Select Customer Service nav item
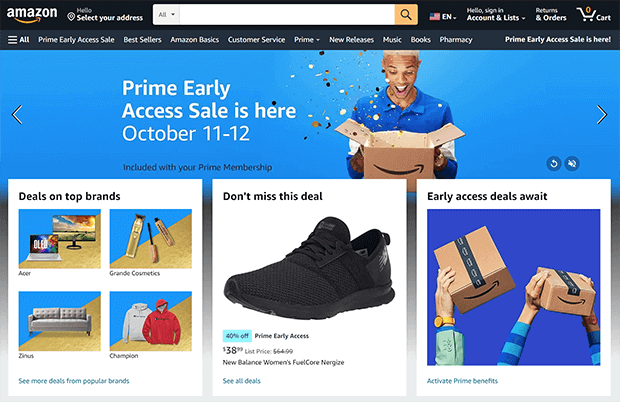This screenshot has width=620, height=402. click(x=256, y=40)
